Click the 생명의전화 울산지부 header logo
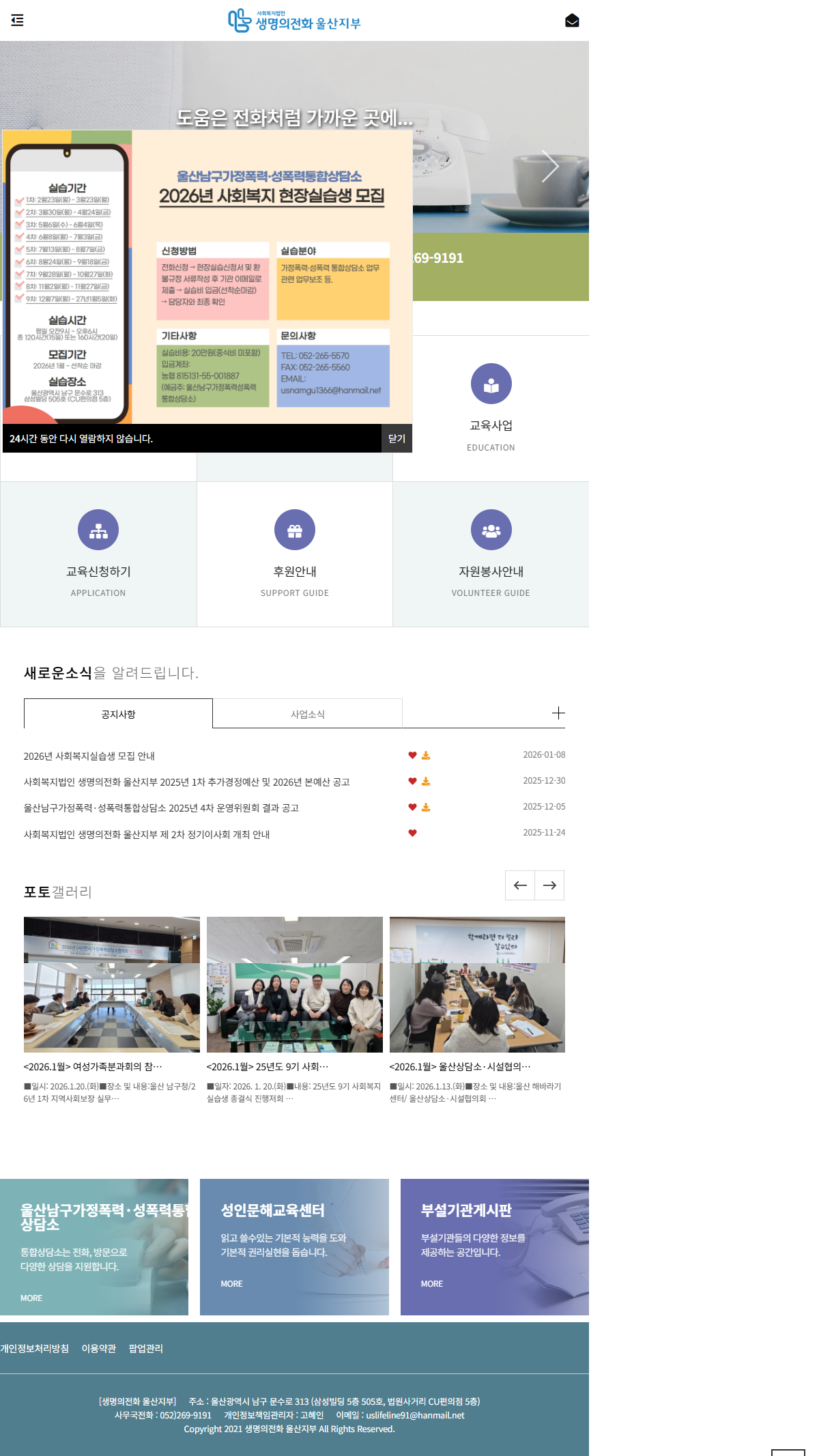 pos(294,20)
